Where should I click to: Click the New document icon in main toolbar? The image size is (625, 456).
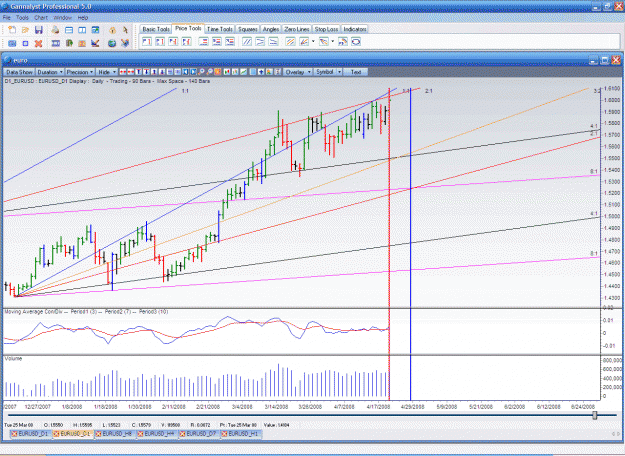pyautogui.click(x=12, y=30)
